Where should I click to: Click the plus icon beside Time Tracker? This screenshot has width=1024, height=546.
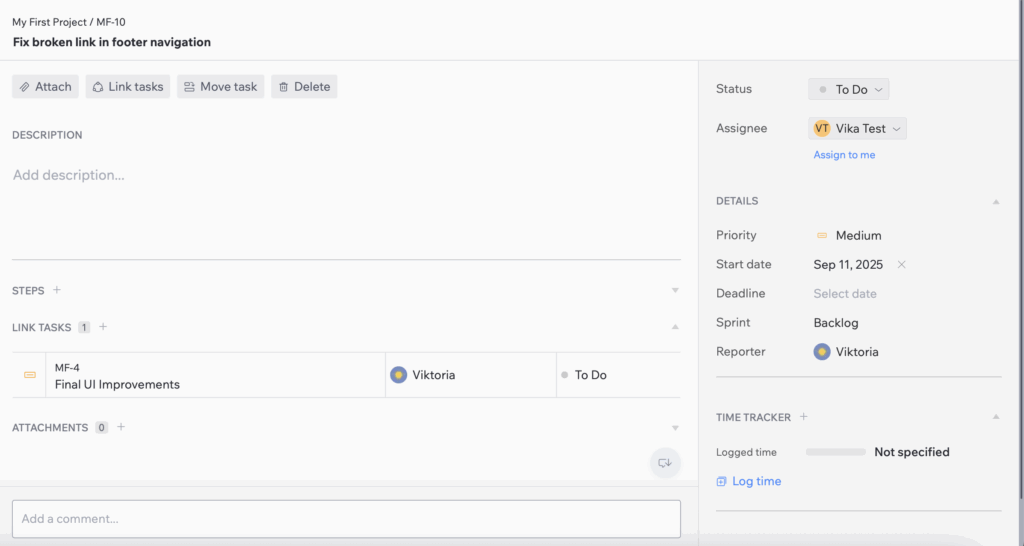click(804, 417)
